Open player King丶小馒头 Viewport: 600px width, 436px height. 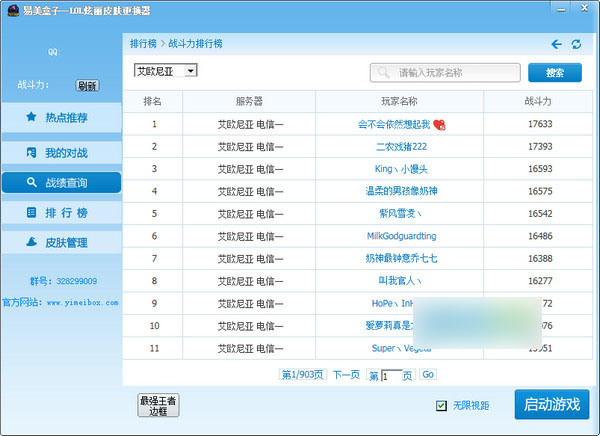pos(401,169)
